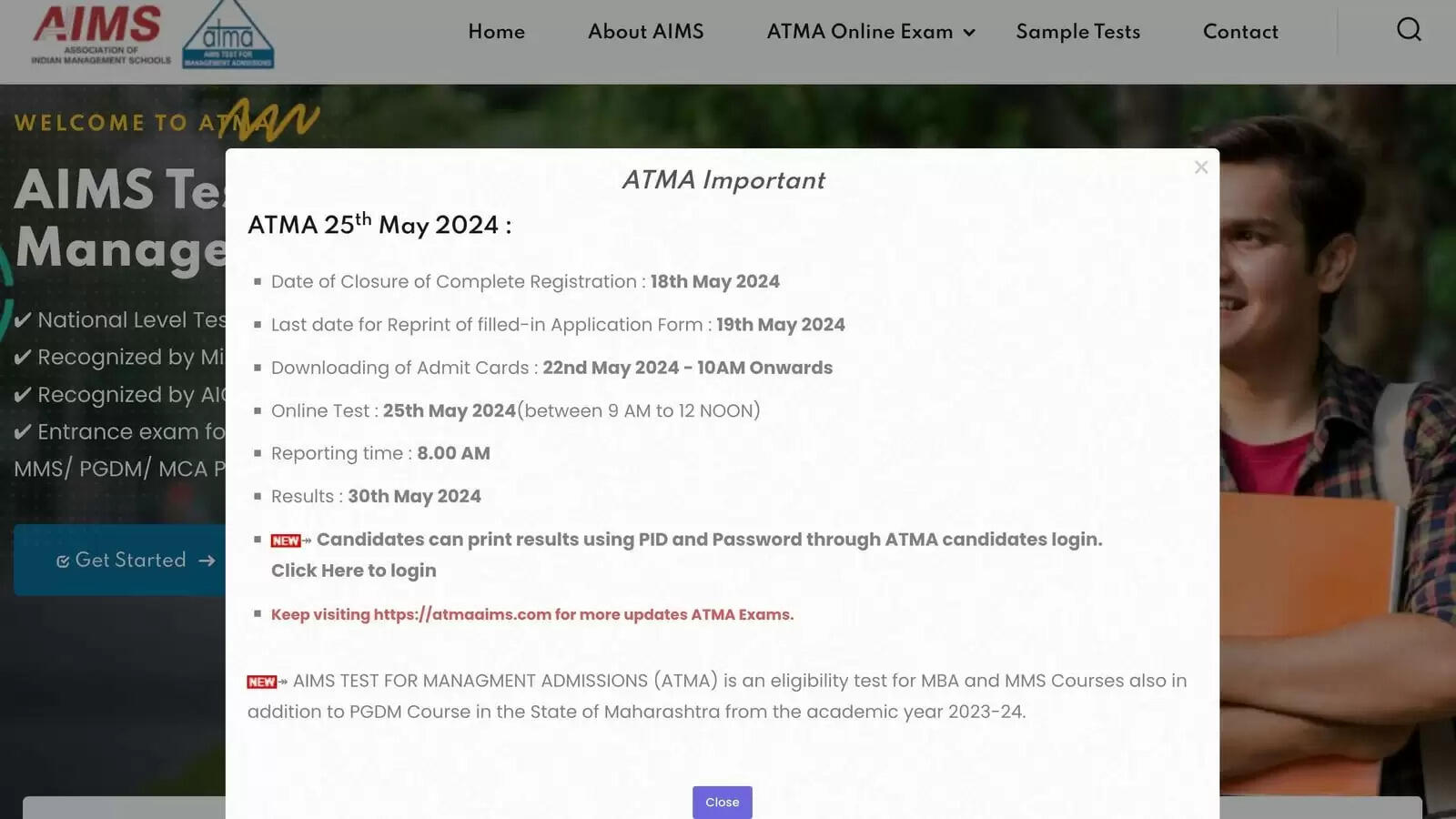Click the Close button in popup
Image resolution: width=1456 pixels, height=819 pixels.
tap(723, 802)
